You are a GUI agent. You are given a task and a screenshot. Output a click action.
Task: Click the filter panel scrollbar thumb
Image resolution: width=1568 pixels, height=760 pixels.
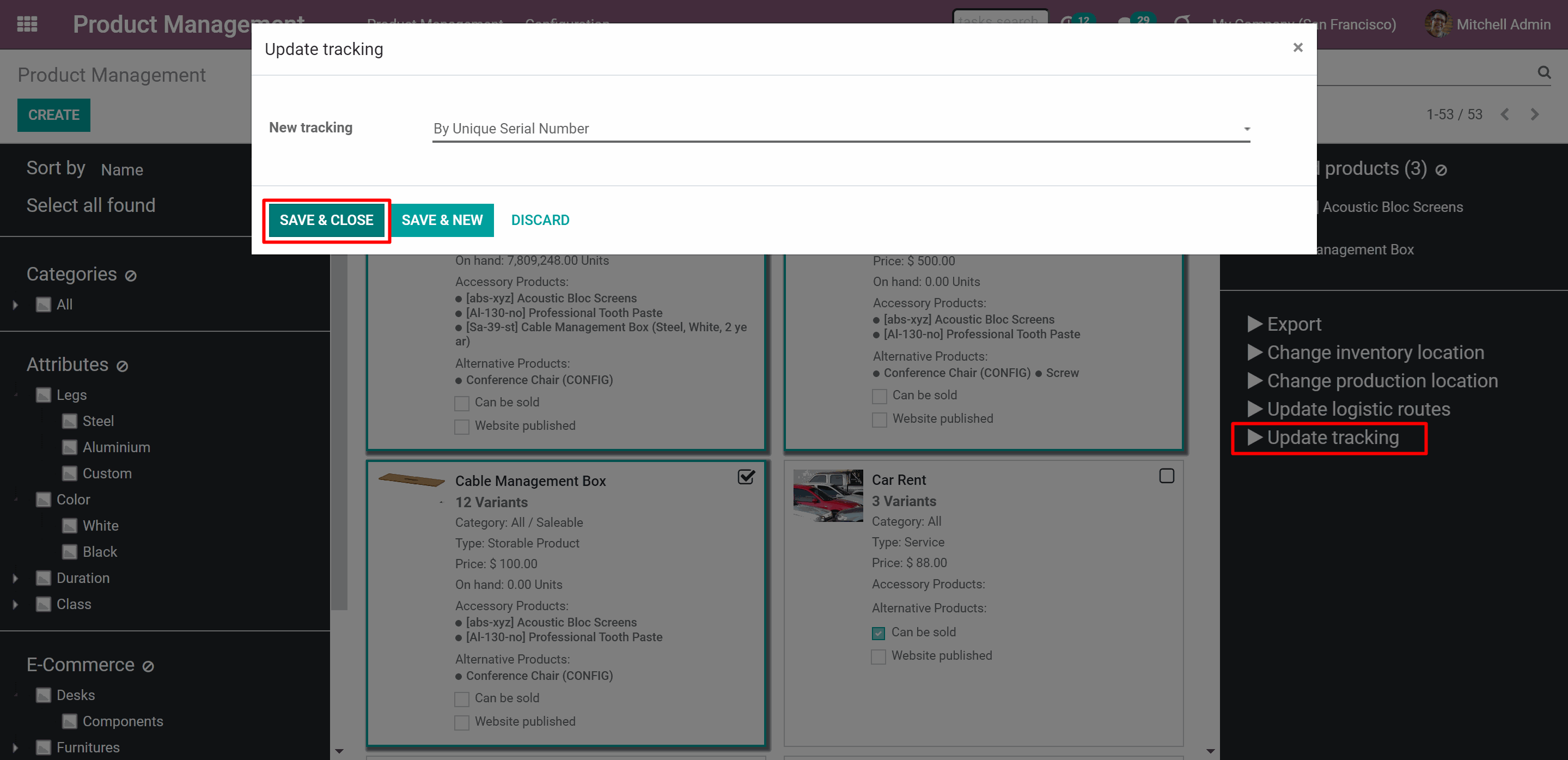(x=339, y=433)
